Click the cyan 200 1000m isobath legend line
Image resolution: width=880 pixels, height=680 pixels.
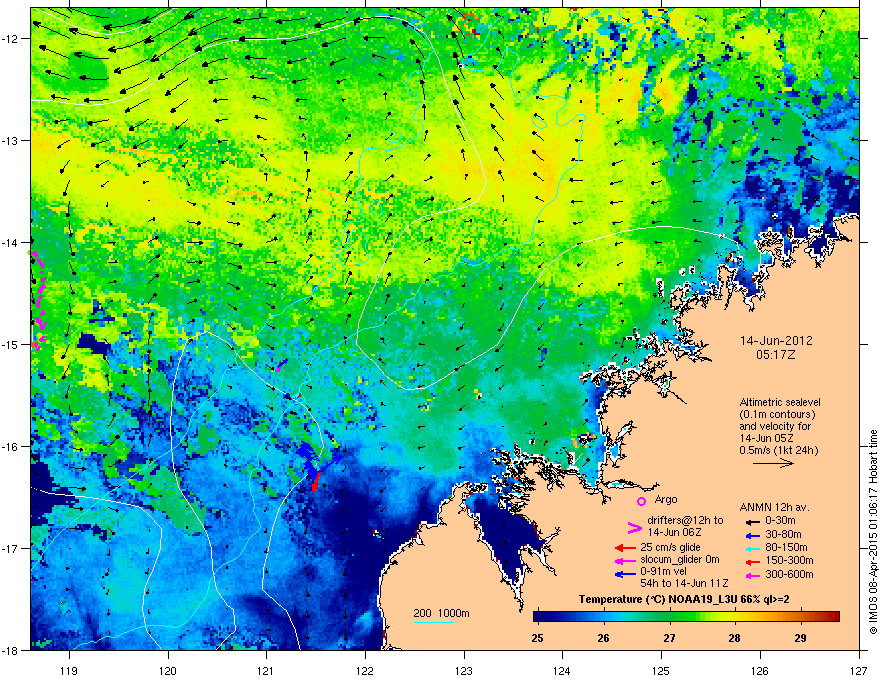point(433,622)
